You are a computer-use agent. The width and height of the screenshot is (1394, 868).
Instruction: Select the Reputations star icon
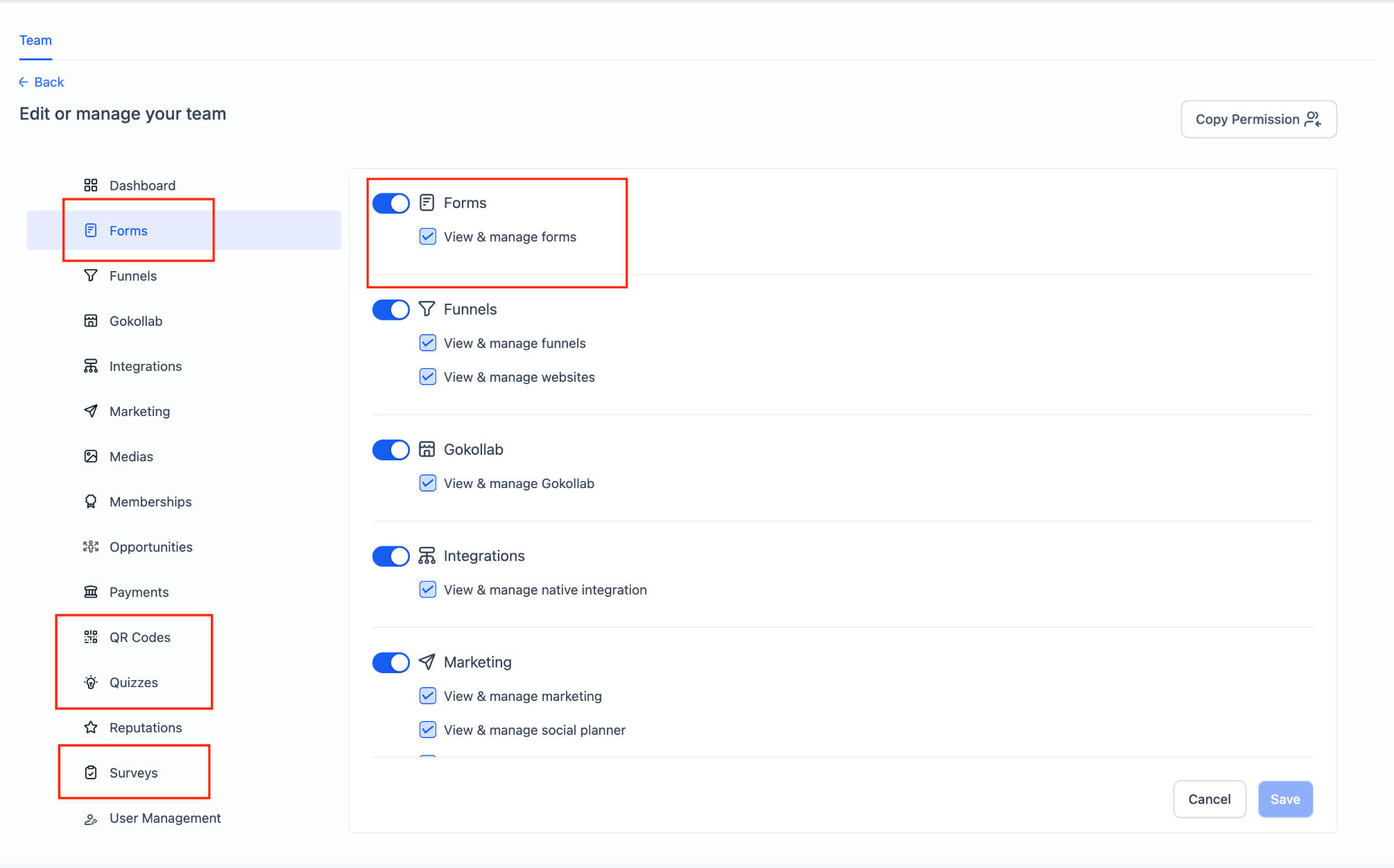[x=91, y=727]
